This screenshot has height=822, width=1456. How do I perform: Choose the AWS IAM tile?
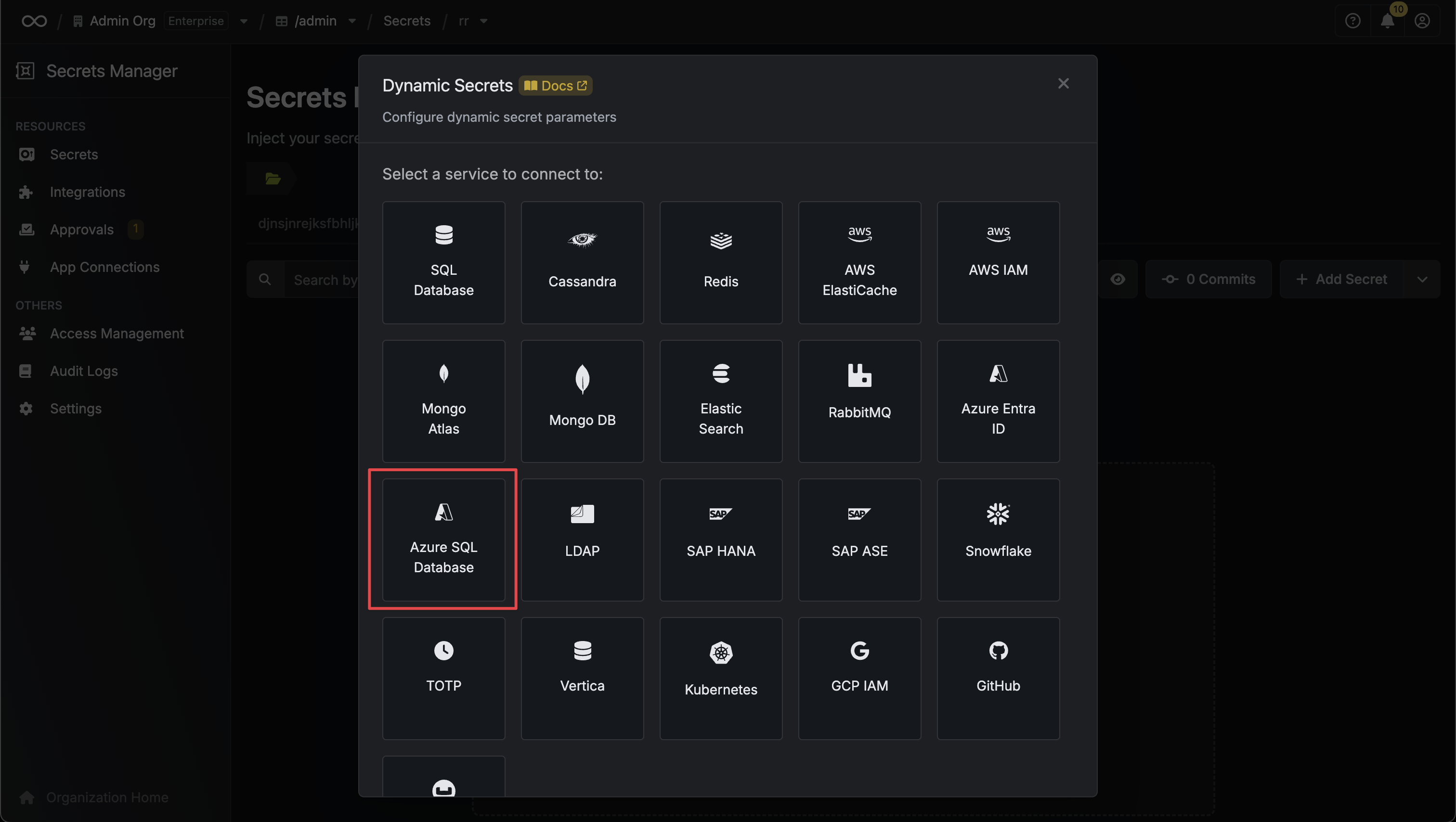tap(998, 263)
